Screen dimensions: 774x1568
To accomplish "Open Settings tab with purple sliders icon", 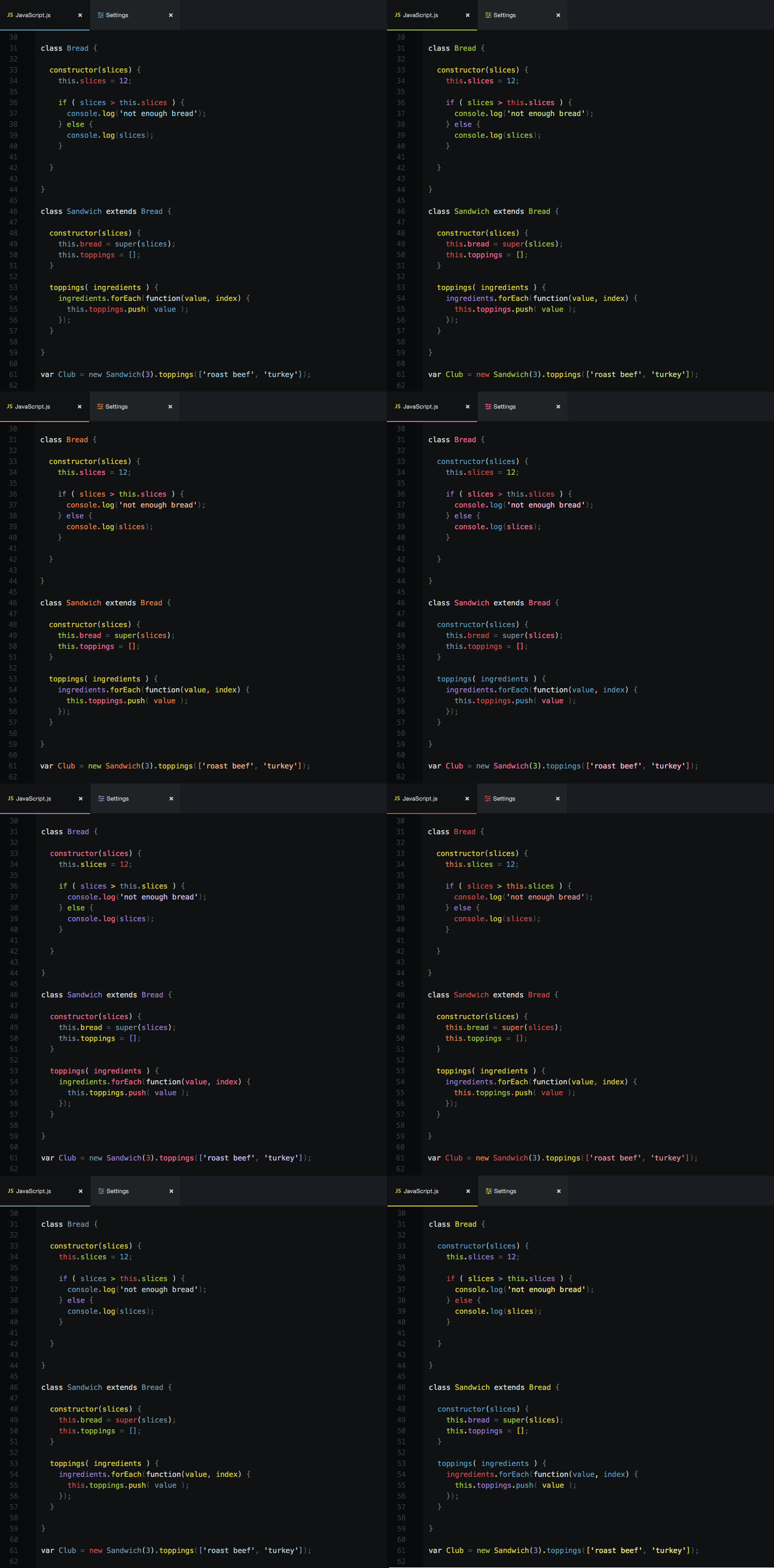I will pyautogui.click(x=135, y=798).
